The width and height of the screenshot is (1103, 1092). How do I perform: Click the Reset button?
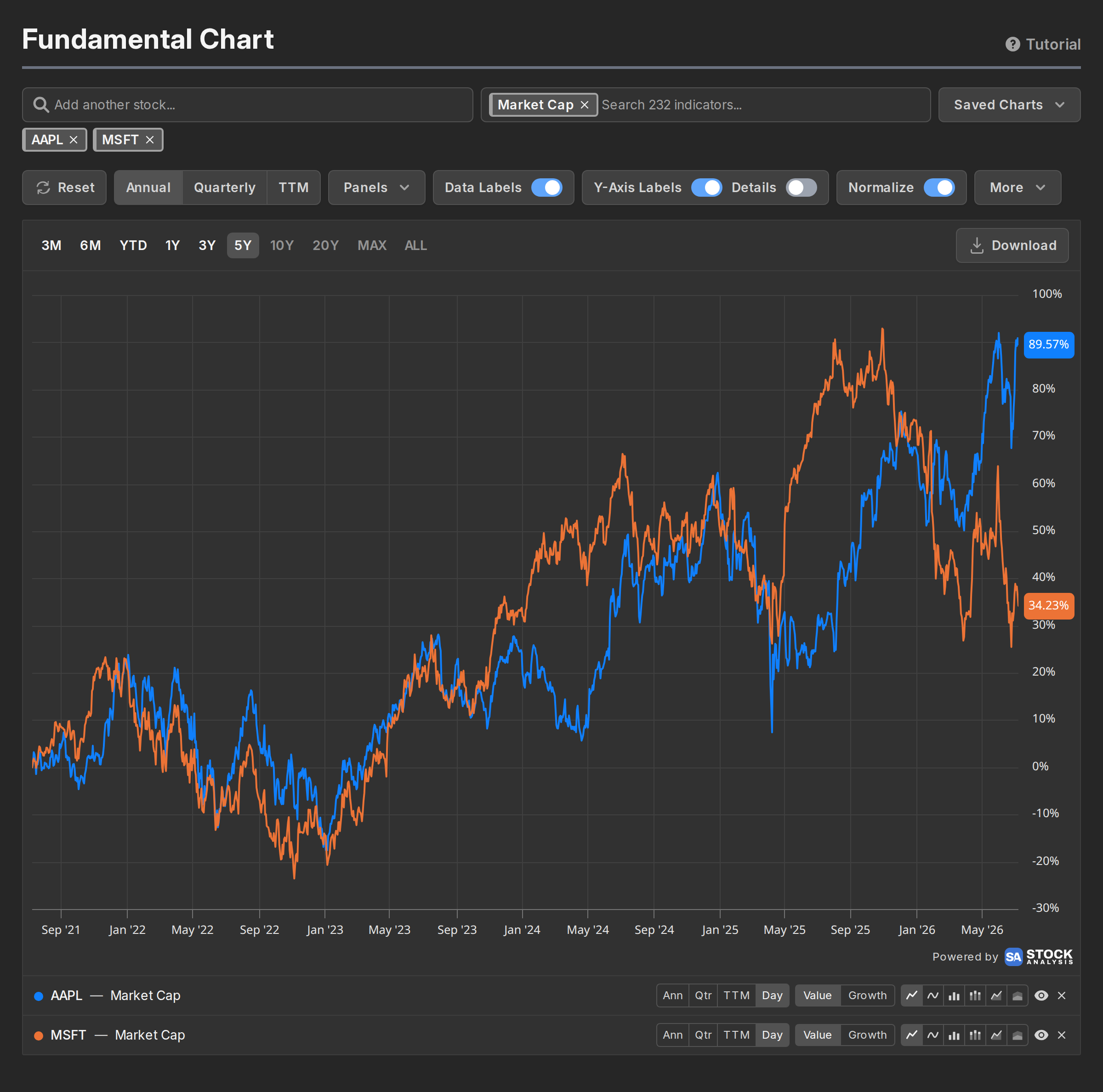click(x=64, y=188)
